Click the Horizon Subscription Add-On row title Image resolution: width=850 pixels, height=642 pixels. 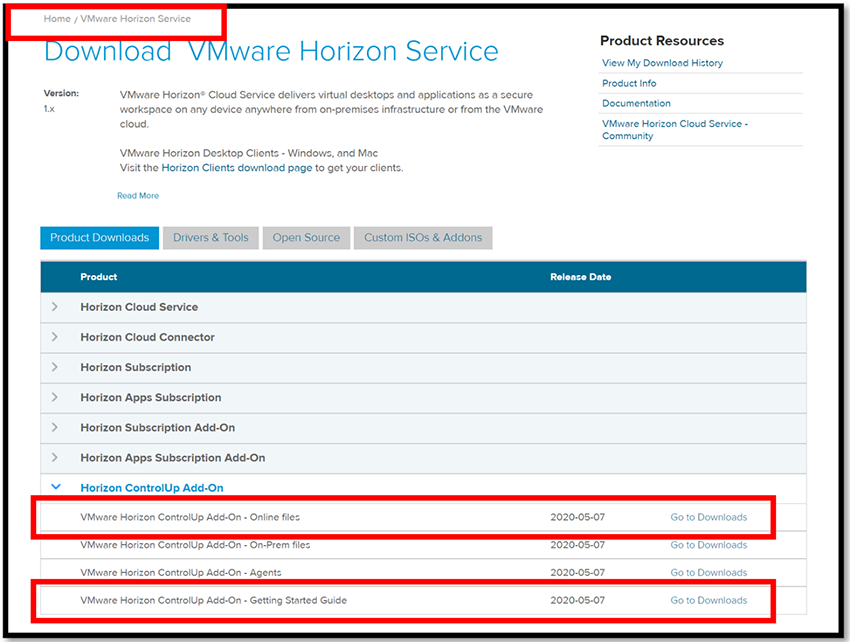(x=158, y=428)
